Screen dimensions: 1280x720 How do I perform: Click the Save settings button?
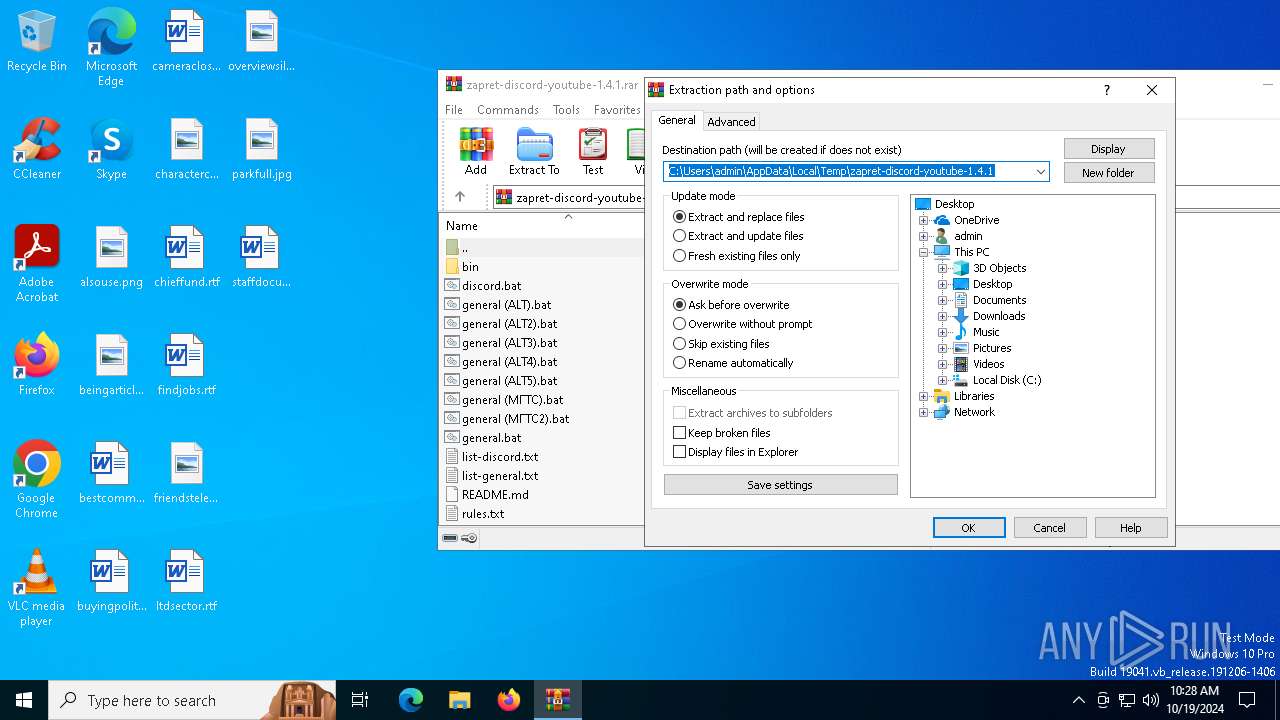coord(780,485)
